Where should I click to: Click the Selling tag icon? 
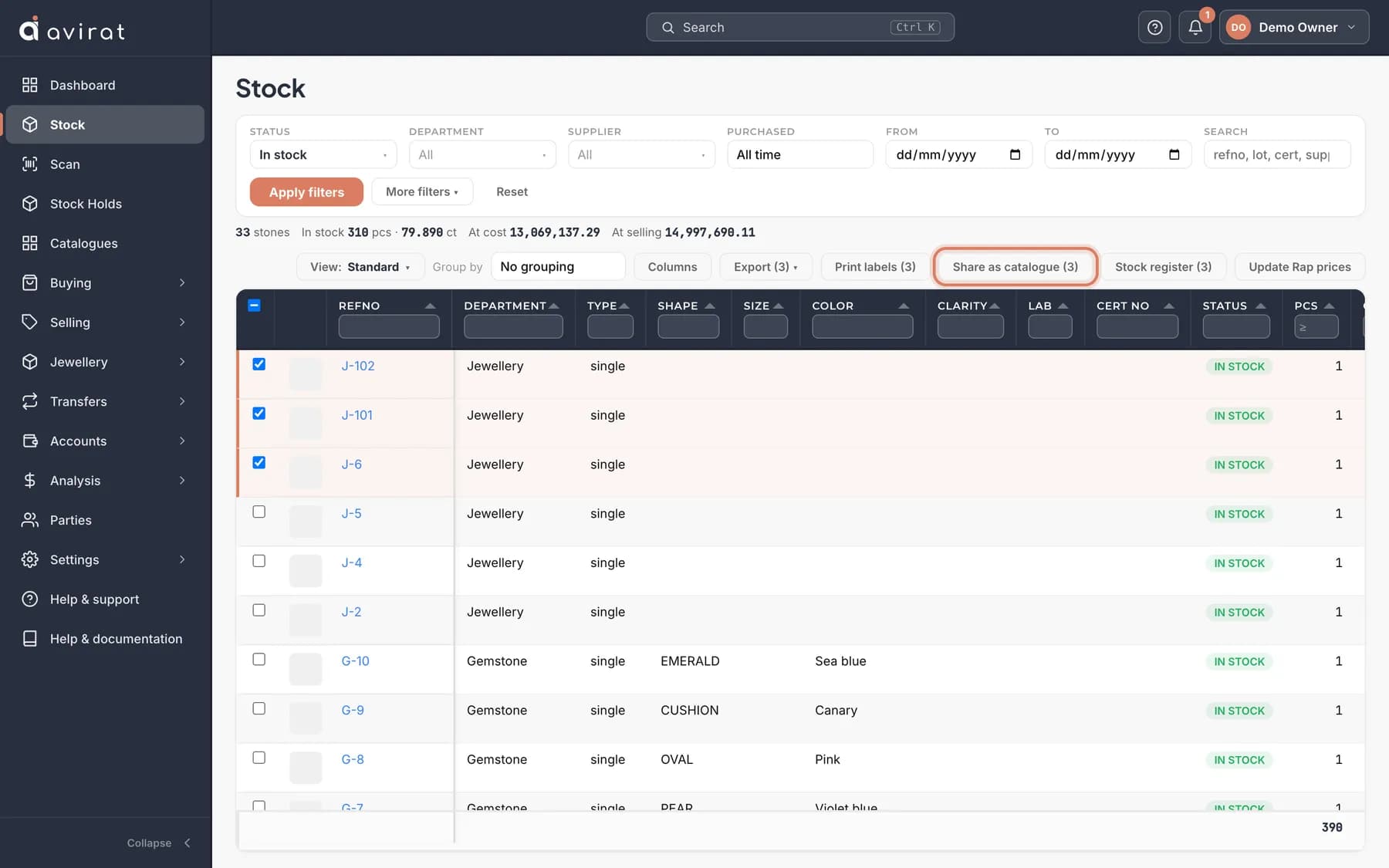(29, 322)
